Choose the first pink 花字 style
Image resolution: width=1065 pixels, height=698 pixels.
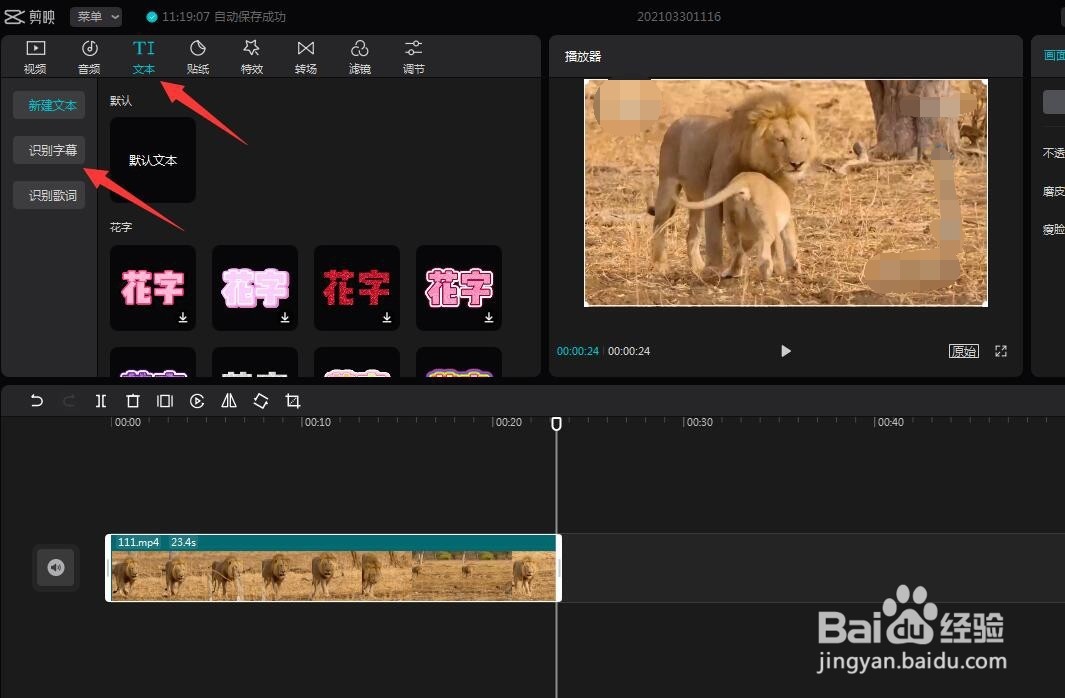[x=153, y=288]
